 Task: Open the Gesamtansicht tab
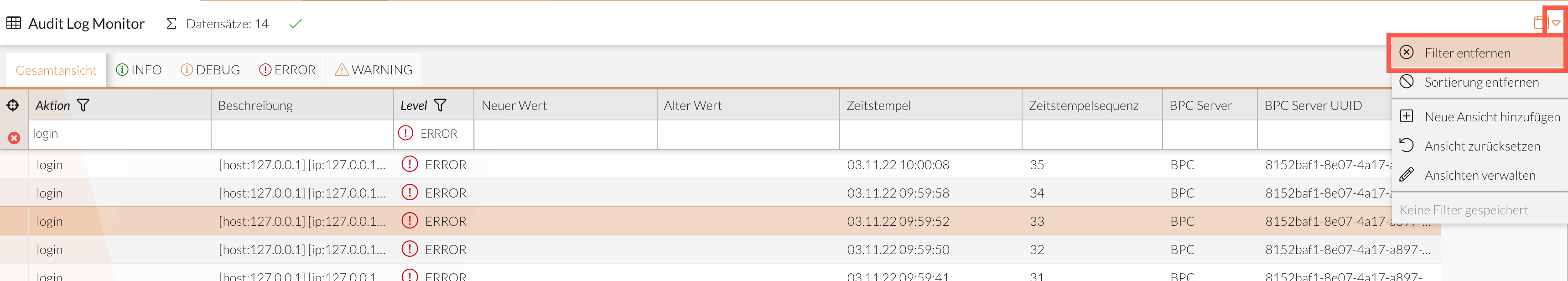[56, 69]
